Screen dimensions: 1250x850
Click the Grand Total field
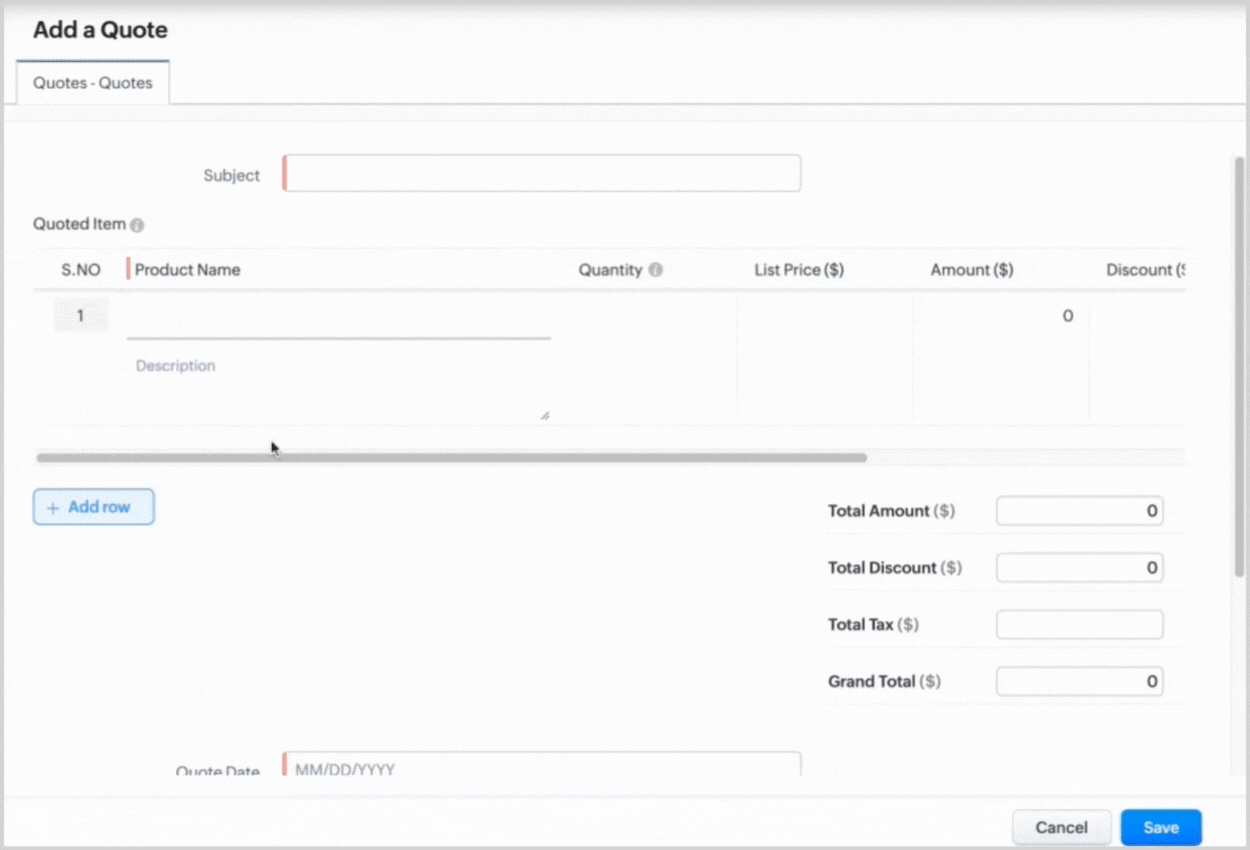(x=1079, y=682)
